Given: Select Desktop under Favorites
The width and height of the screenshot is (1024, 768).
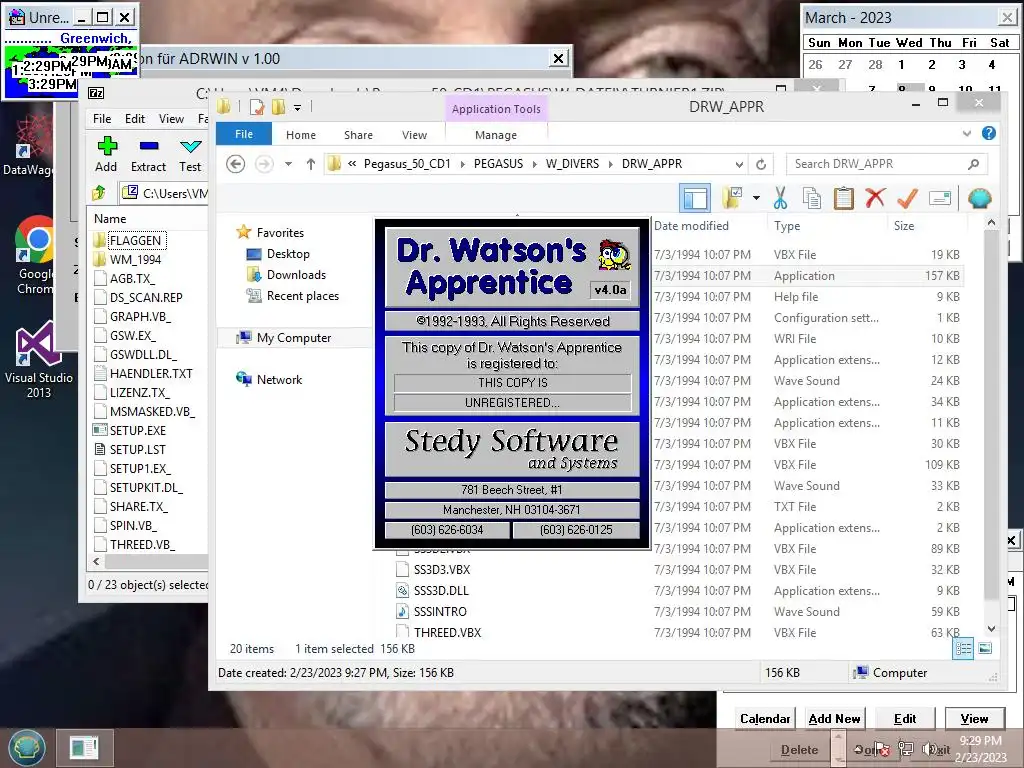Looking at the screenshot, I should (x=288, y=253).
